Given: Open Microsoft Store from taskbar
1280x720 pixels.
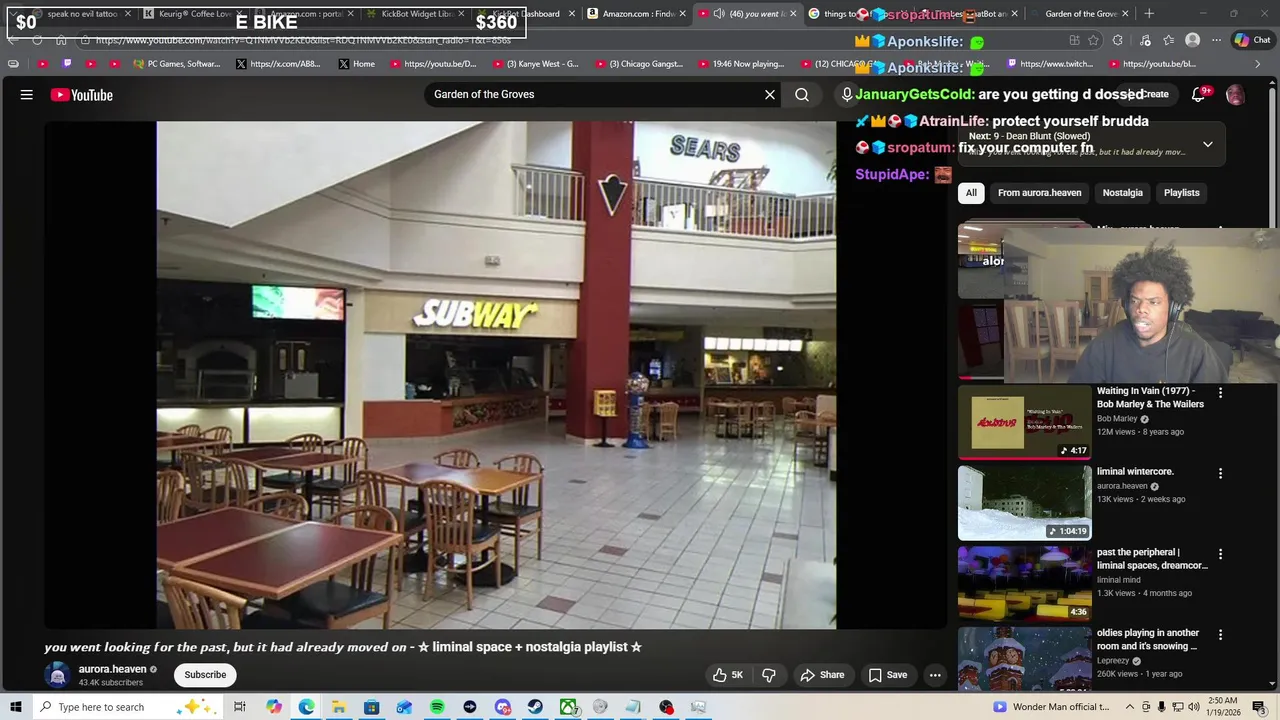Looking at the screenshot, I should coord(371,707).
